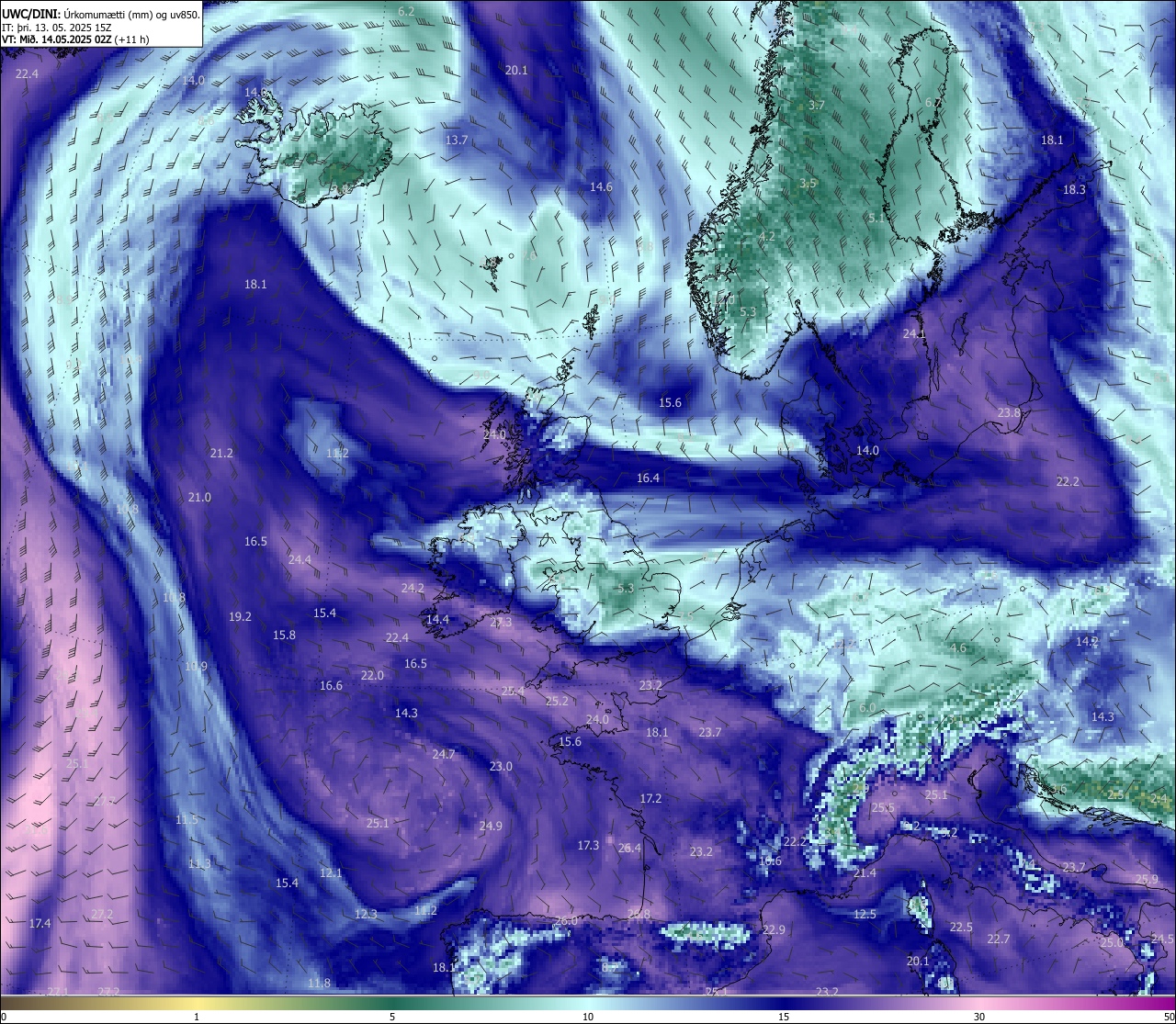Screen dimensions: 1176x1024
Task: Click the 24.1 value over the Baltic
Action: pyautogui.click(x=914, y=333)
